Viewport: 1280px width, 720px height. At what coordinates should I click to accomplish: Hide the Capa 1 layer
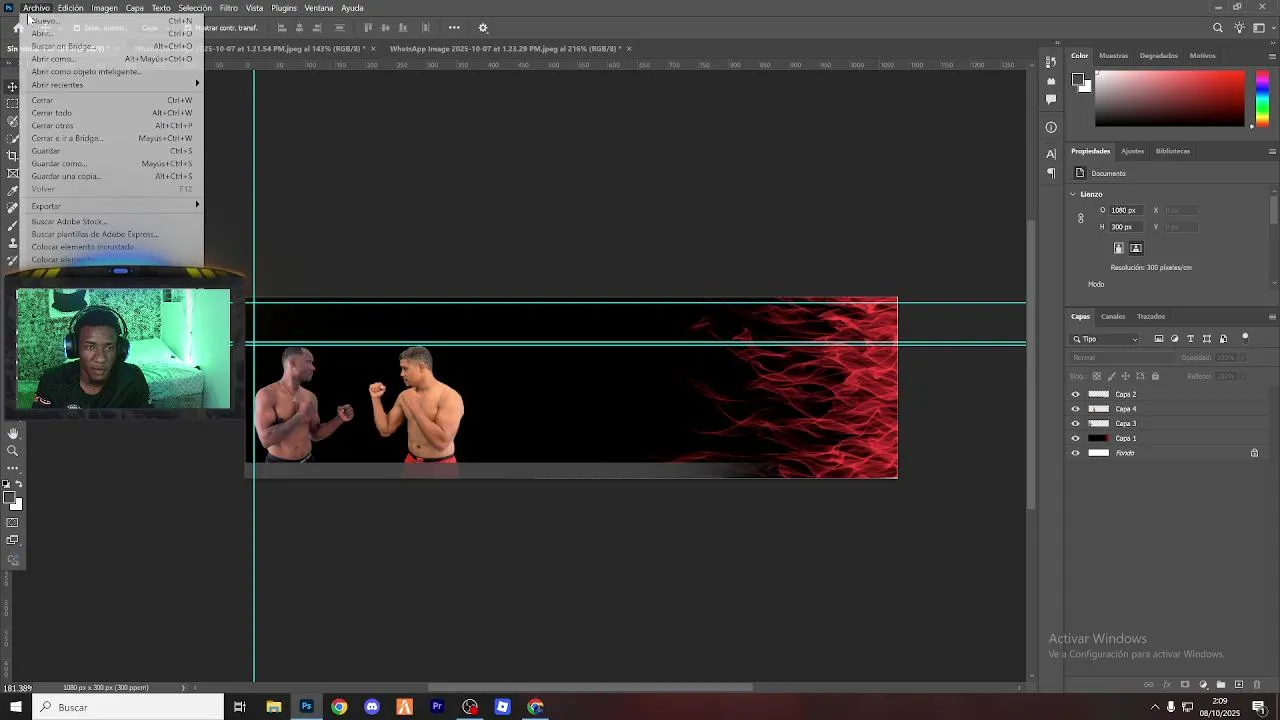click(1076, 438)
